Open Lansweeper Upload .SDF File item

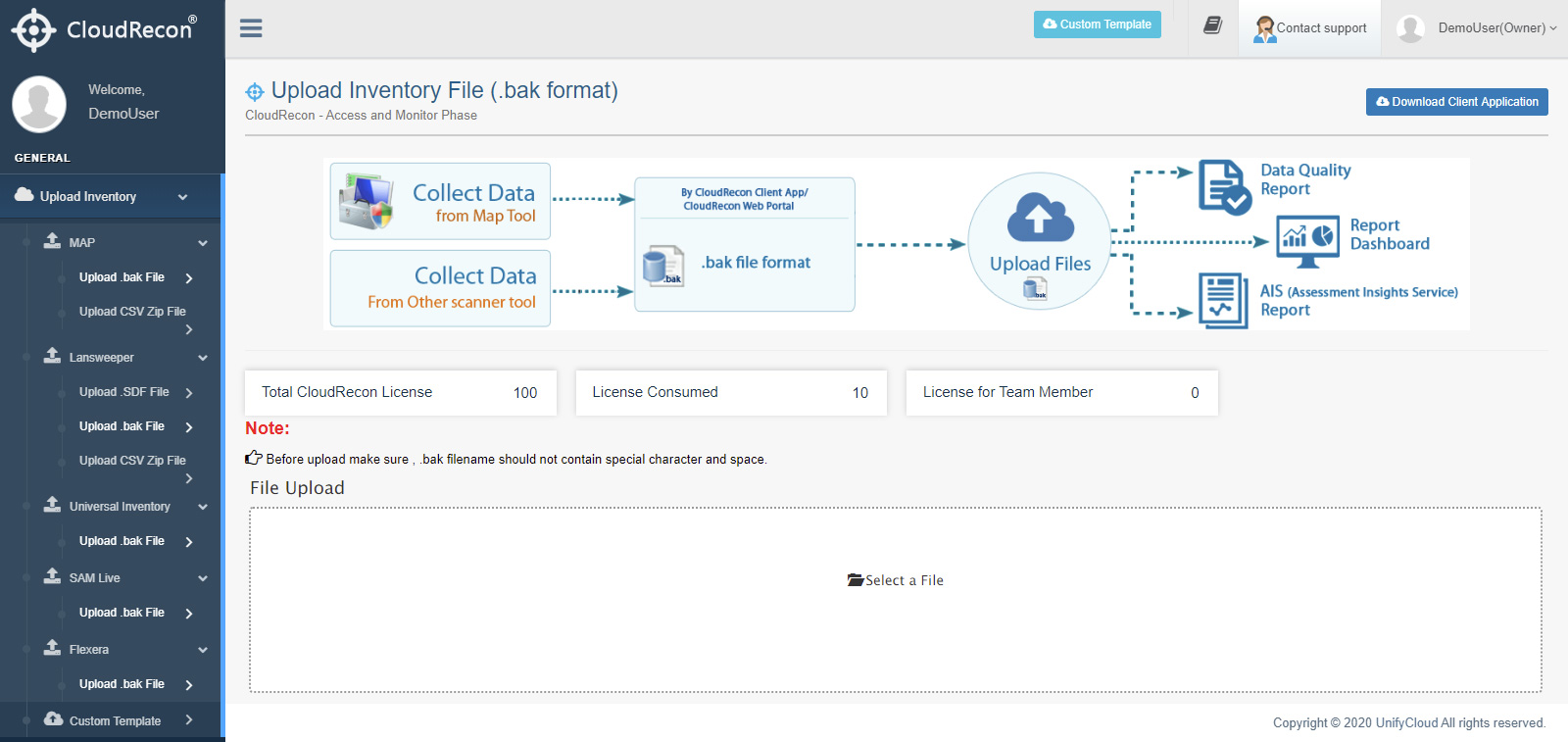coord(124,392)
